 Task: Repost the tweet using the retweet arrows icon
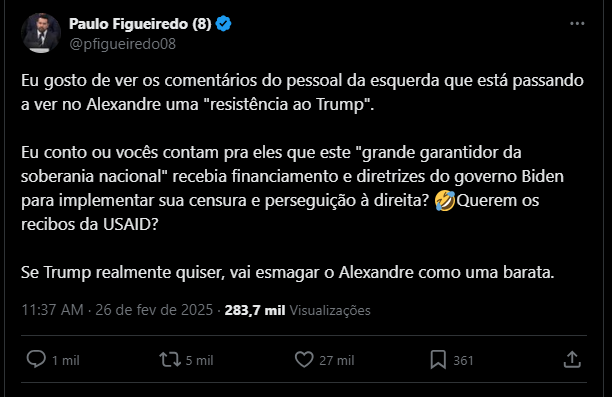170,360
